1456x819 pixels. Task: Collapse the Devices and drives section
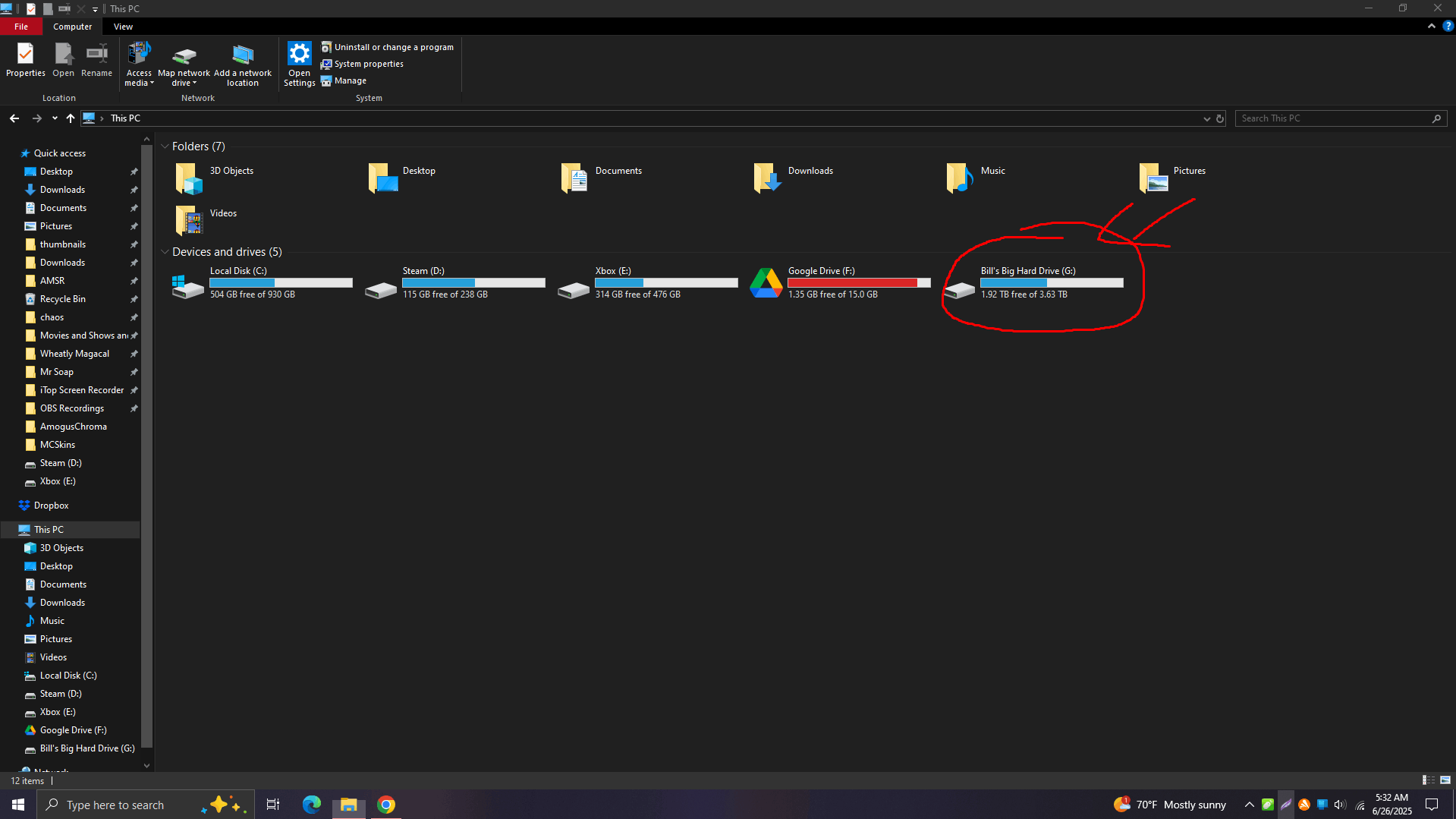click(165, 251)
